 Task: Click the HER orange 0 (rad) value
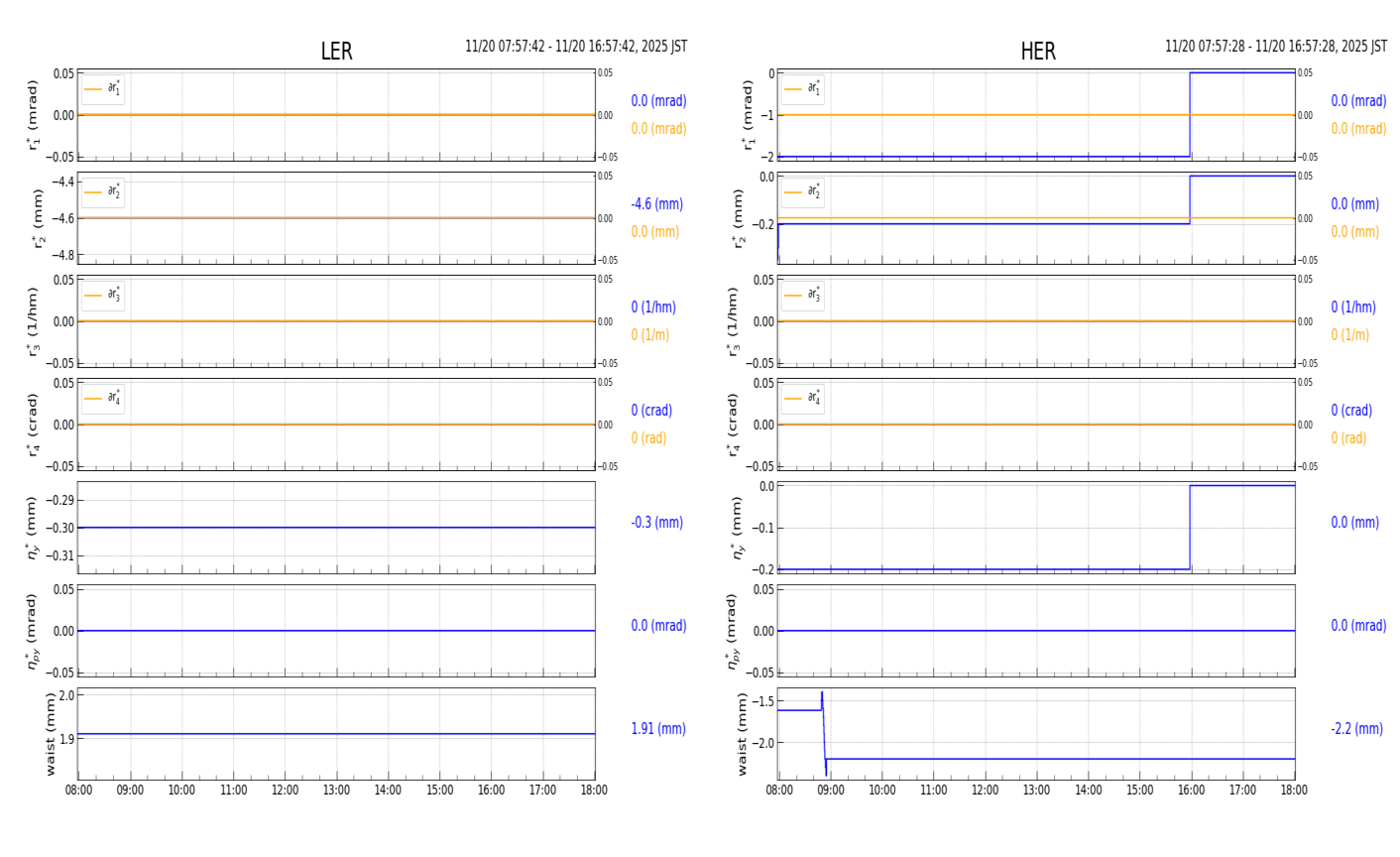pyautogui.click(x=1348, y=438)
